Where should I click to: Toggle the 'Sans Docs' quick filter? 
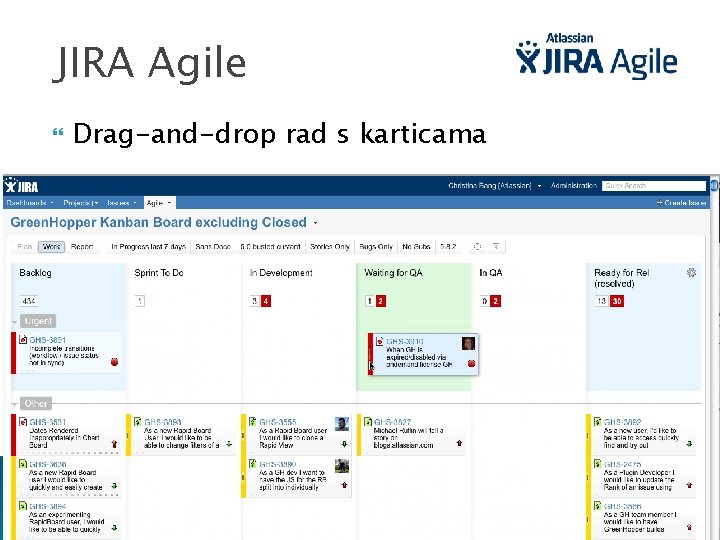tap(213, 247)
